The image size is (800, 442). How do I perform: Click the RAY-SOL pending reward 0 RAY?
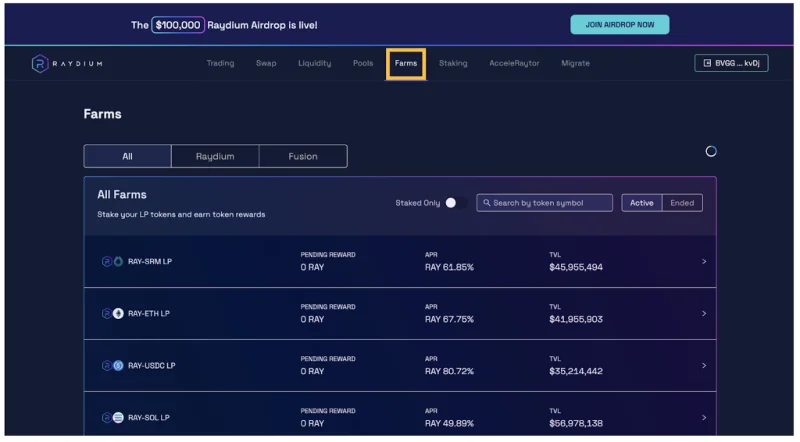[312, 423]
